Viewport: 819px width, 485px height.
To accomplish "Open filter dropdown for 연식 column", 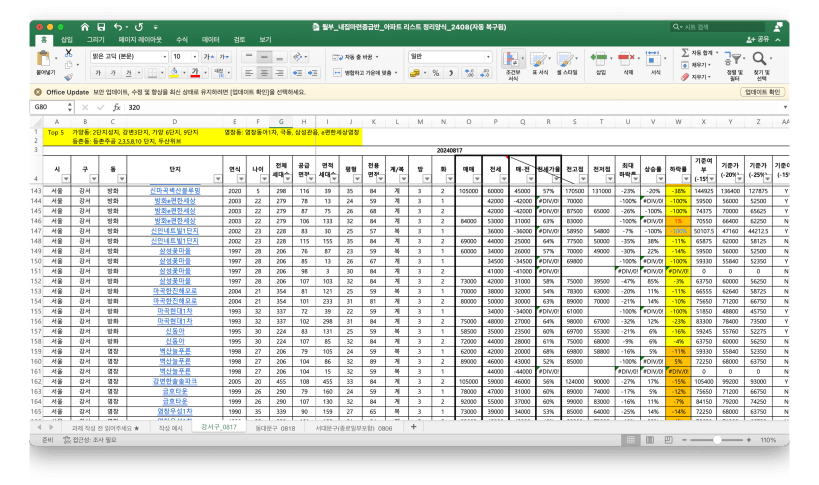I will tap(241, 179).
